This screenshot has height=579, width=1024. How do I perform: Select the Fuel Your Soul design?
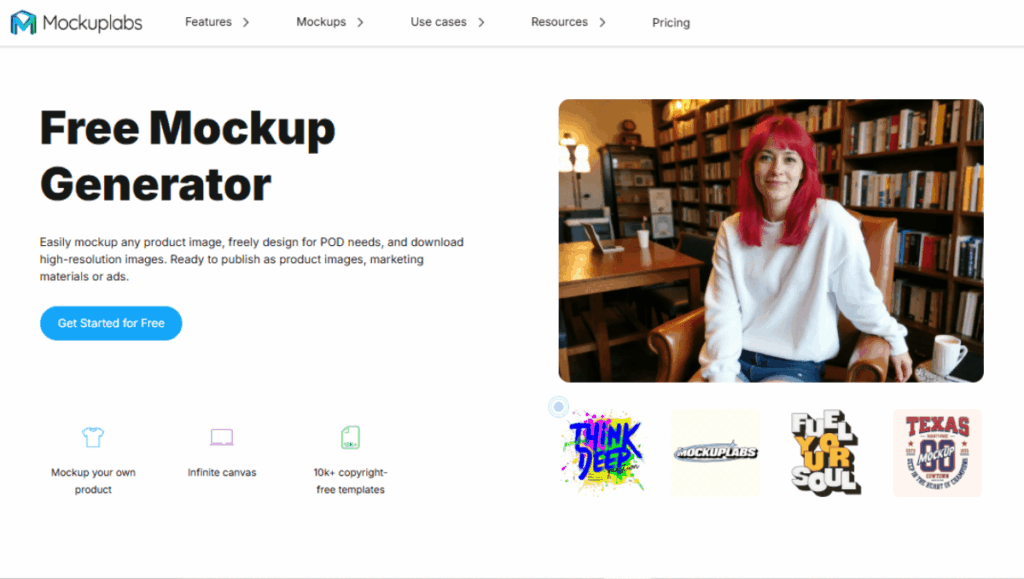click(825, 453)
